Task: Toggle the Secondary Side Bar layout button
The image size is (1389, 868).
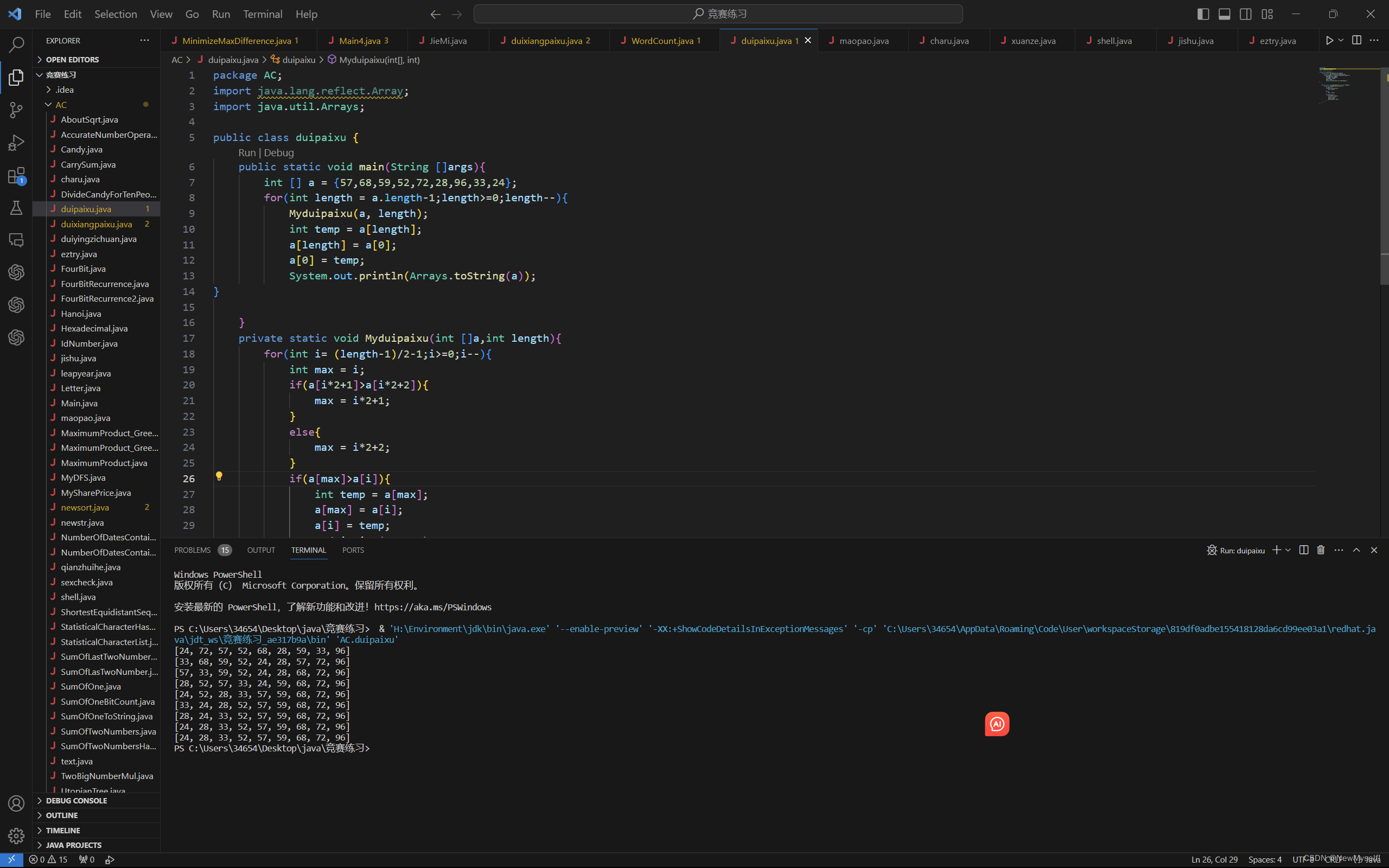Action: pyautogui.click(x=1246, y=14)
